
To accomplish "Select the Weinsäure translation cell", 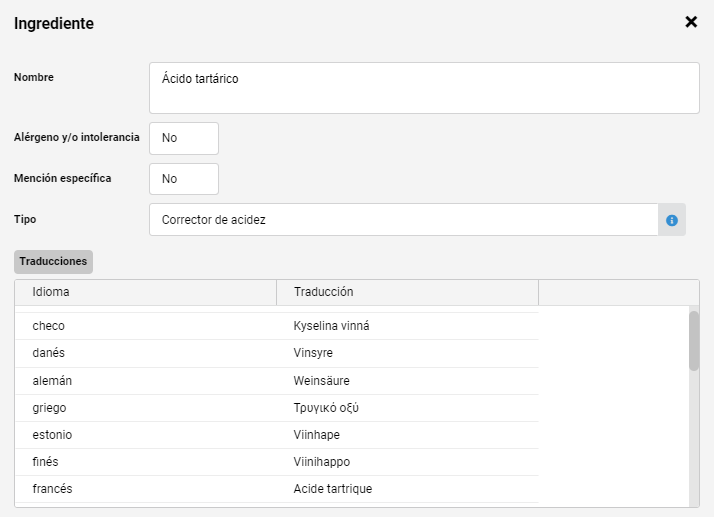I will (x=408, y=381).
